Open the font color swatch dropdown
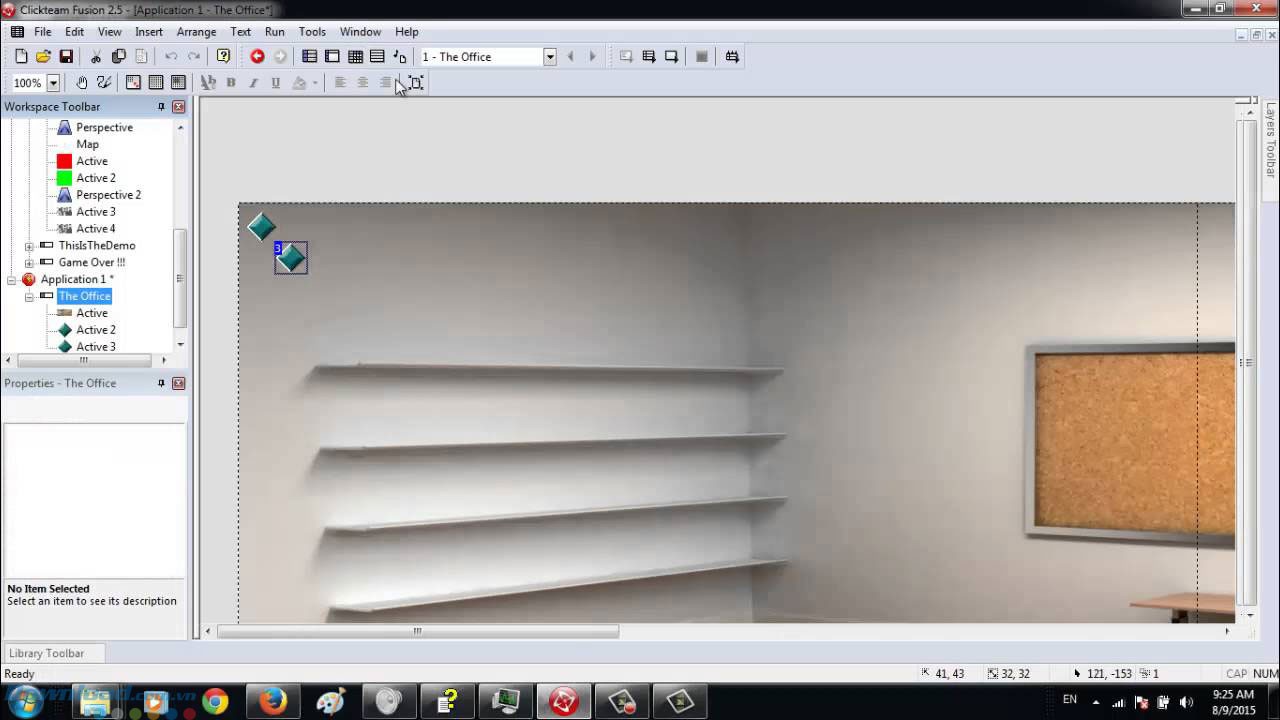Screen dimensions: 1280x720 pos(314,82)
